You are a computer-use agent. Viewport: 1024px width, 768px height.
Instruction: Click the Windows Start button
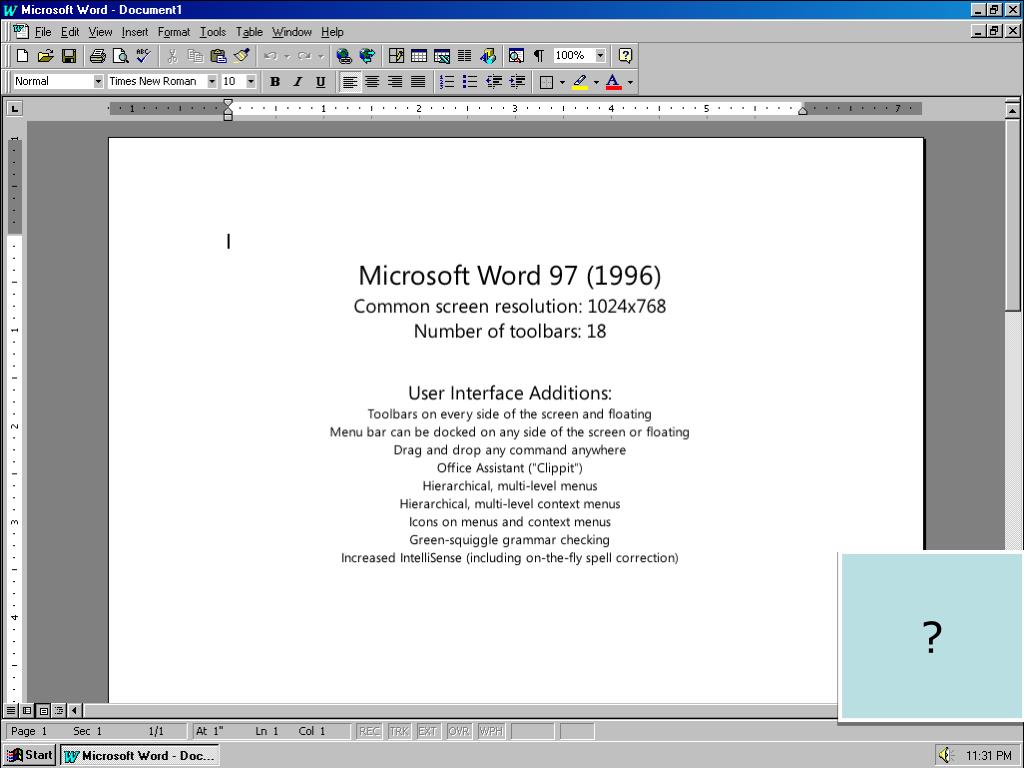(x=29, y=755)
